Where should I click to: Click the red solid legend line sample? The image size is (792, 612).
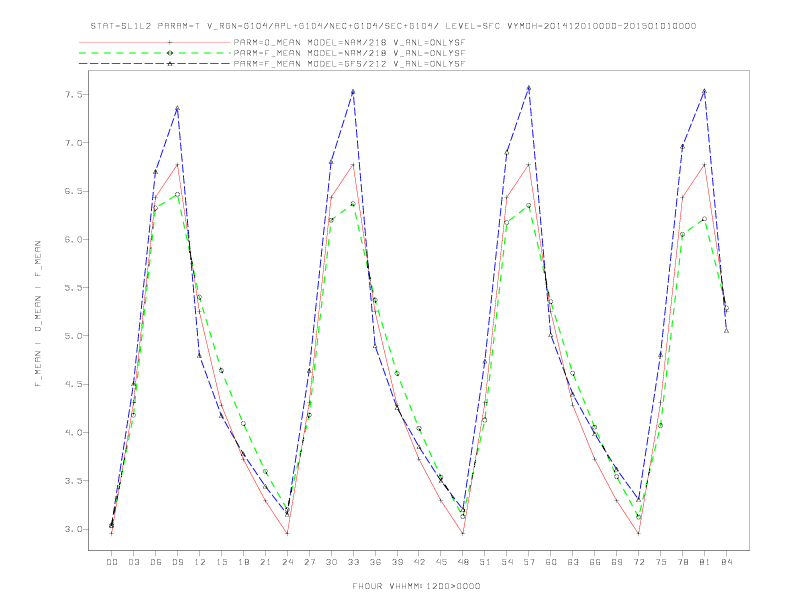(155, 42)
